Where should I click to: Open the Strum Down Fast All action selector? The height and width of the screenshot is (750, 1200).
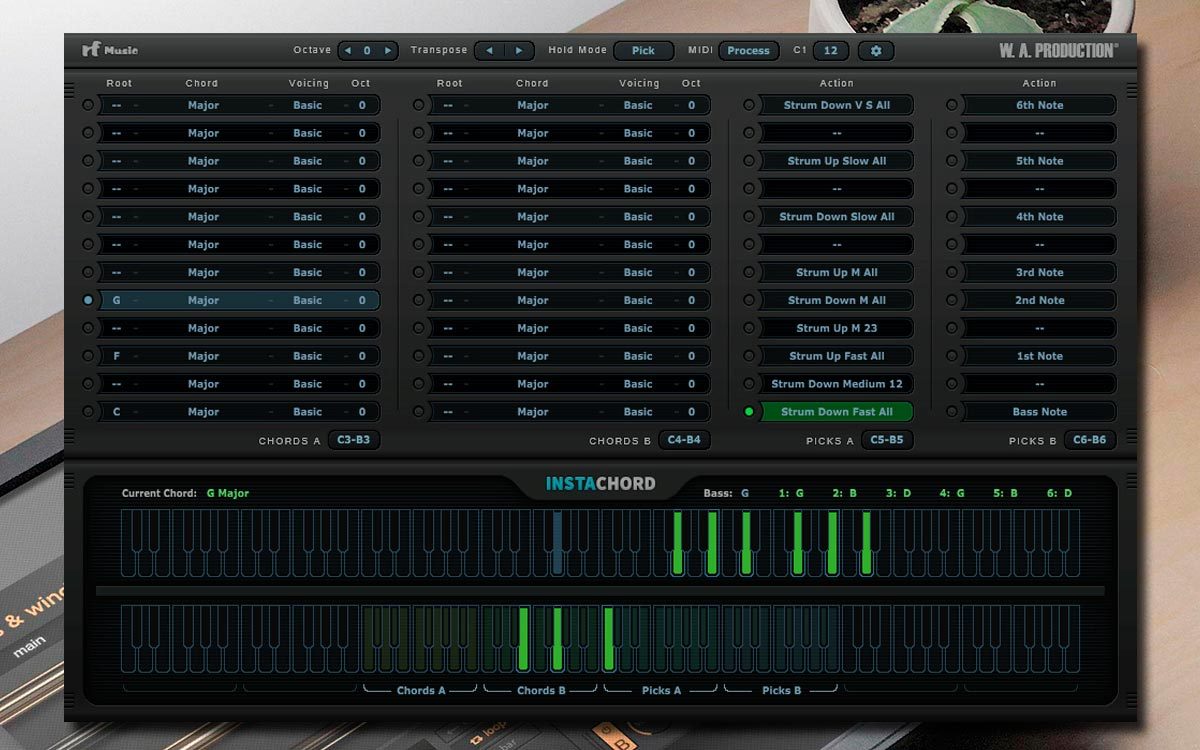(x=837, y=412)
